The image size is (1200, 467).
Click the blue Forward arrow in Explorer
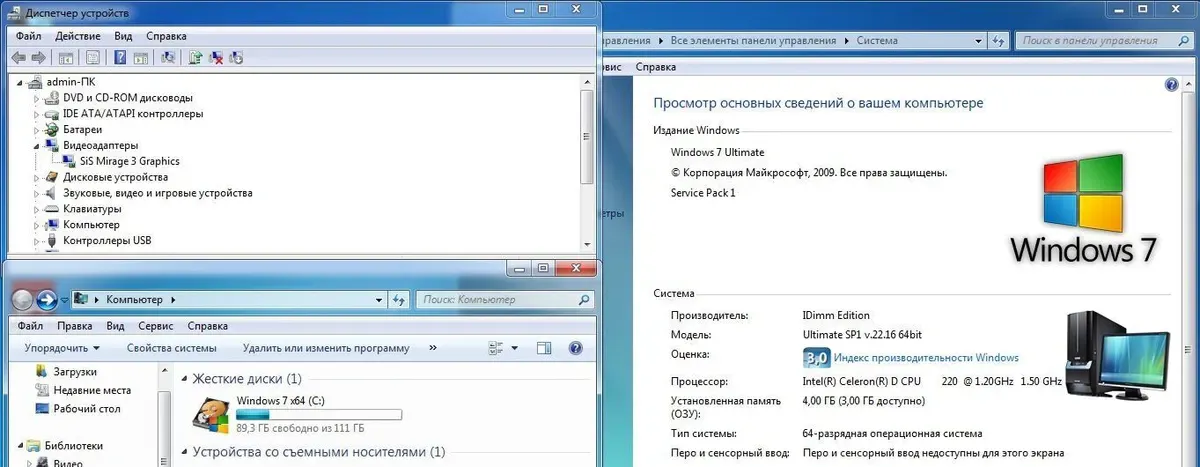46,299
